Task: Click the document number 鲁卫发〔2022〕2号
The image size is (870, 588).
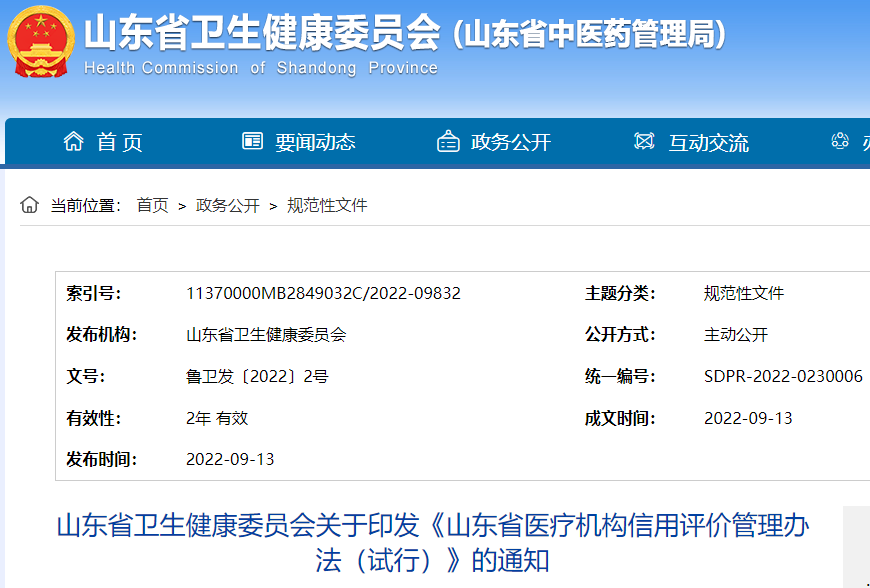Action: pyautogui.click(x=257, y=376)
